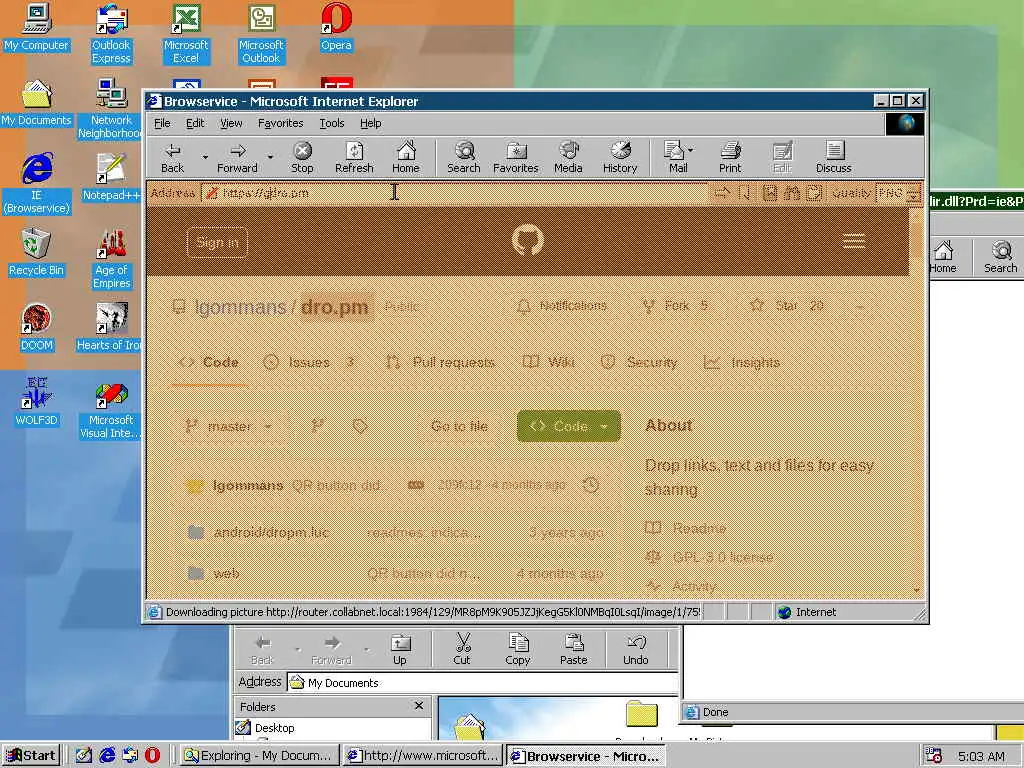Open the Forward button history dropdown arrow
1024x768 pixels.
pos(270,157)
